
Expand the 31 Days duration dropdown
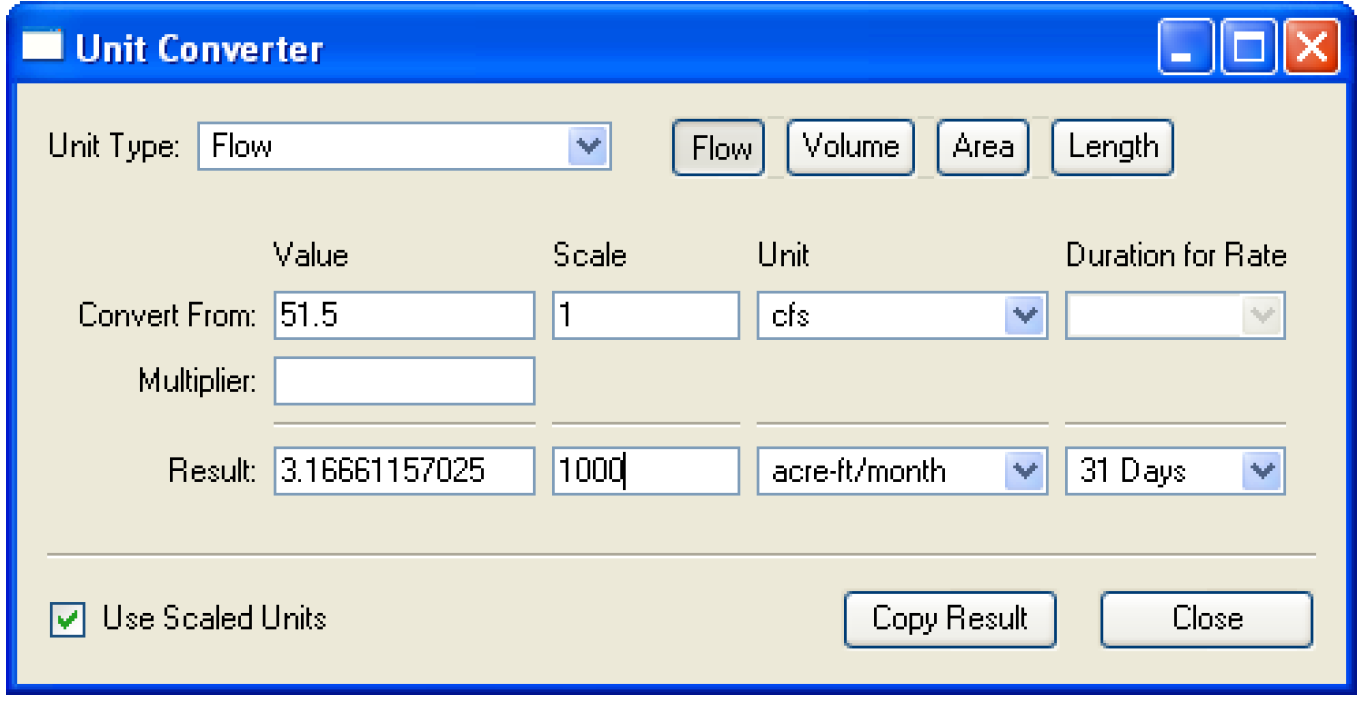tap(1262, 471)
